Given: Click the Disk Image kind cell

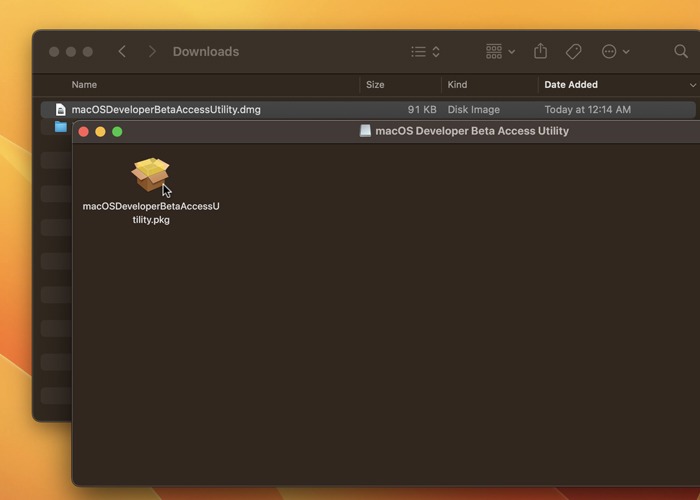Looking at the screenshot, I should pos(474,110).
